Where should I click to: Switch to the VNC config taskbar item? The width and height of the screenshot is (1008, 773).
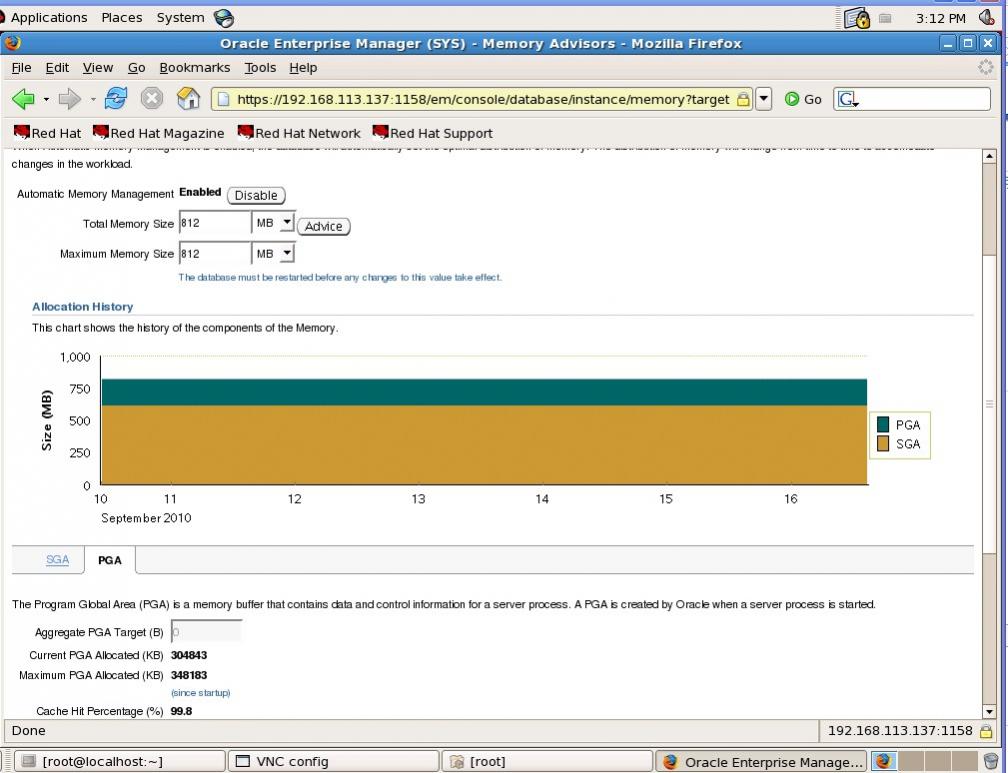[334, 762]
